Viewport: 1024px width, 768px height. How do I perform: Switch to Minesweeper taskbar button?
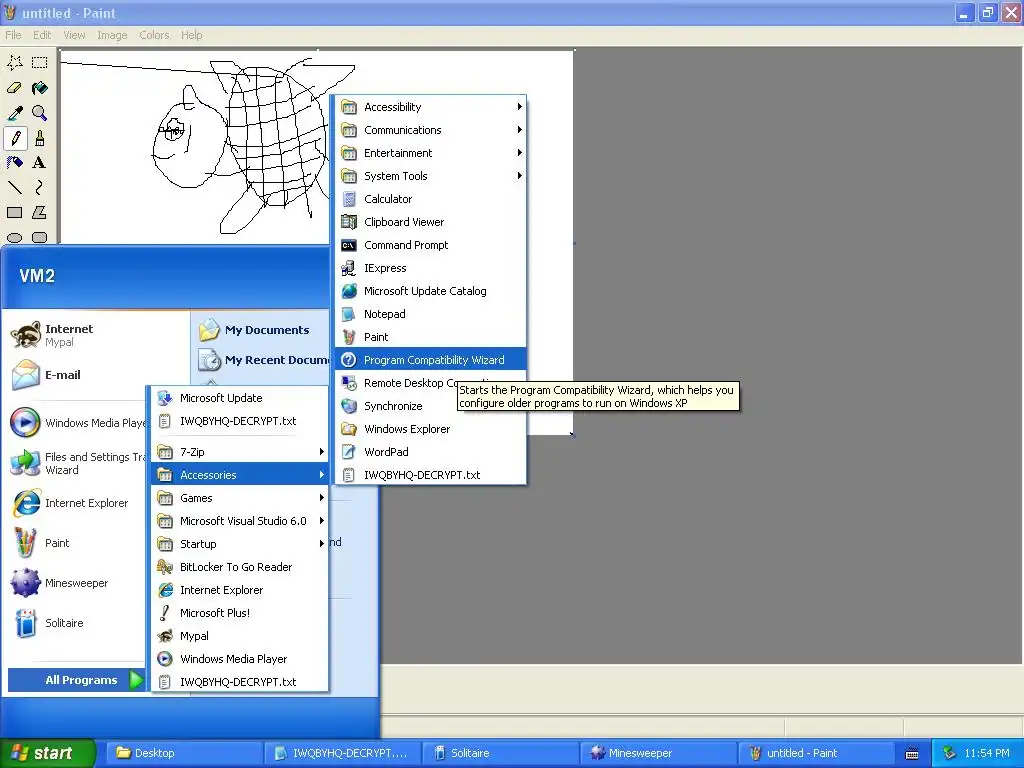pyautogui.click(x=658, y=753)
